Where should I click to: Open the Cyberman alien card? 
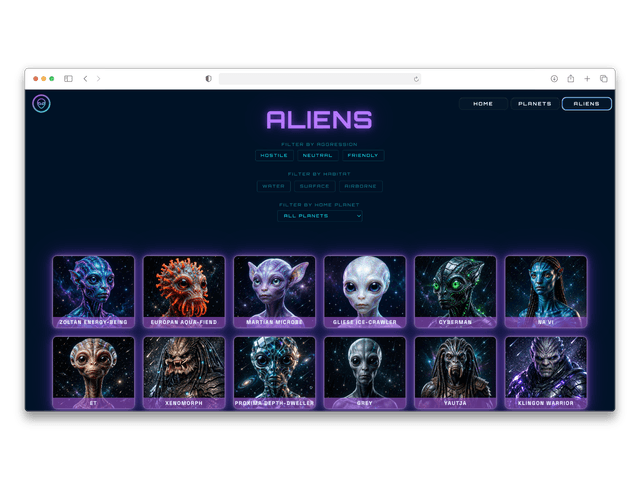point(455,291)
